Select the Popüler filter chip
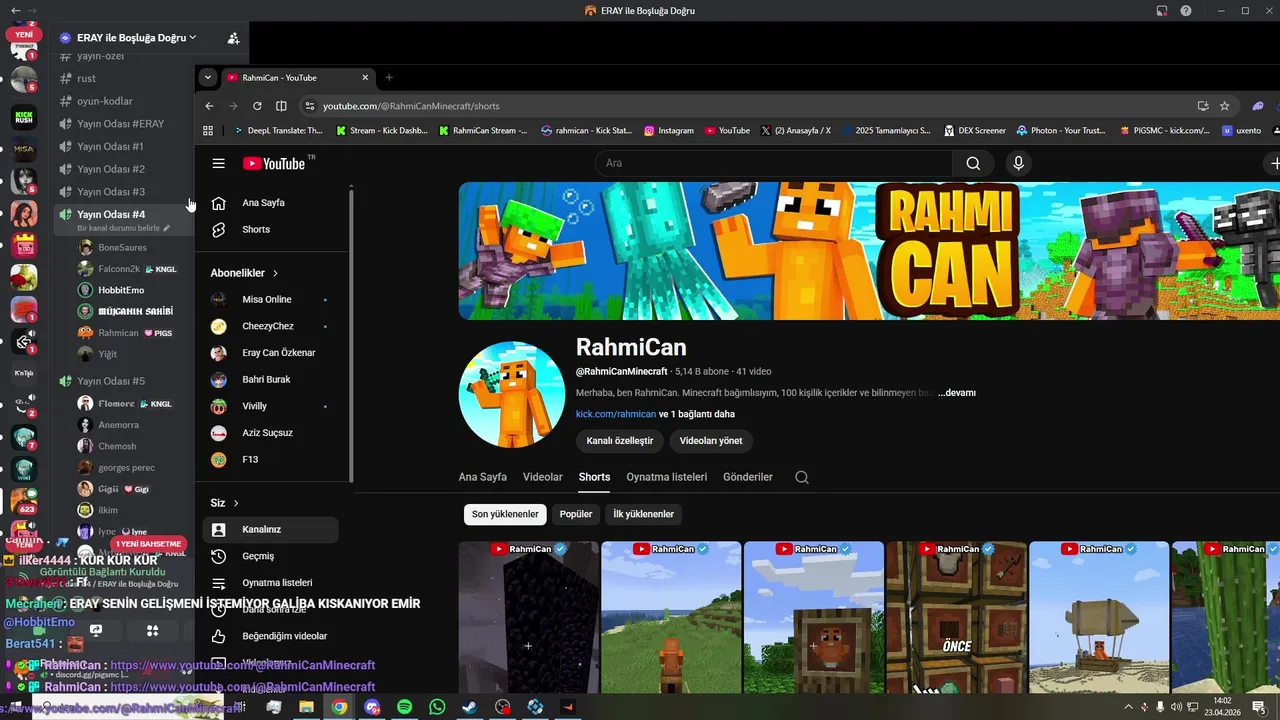Screen dimensions: 1280x720 coord(576,514)
